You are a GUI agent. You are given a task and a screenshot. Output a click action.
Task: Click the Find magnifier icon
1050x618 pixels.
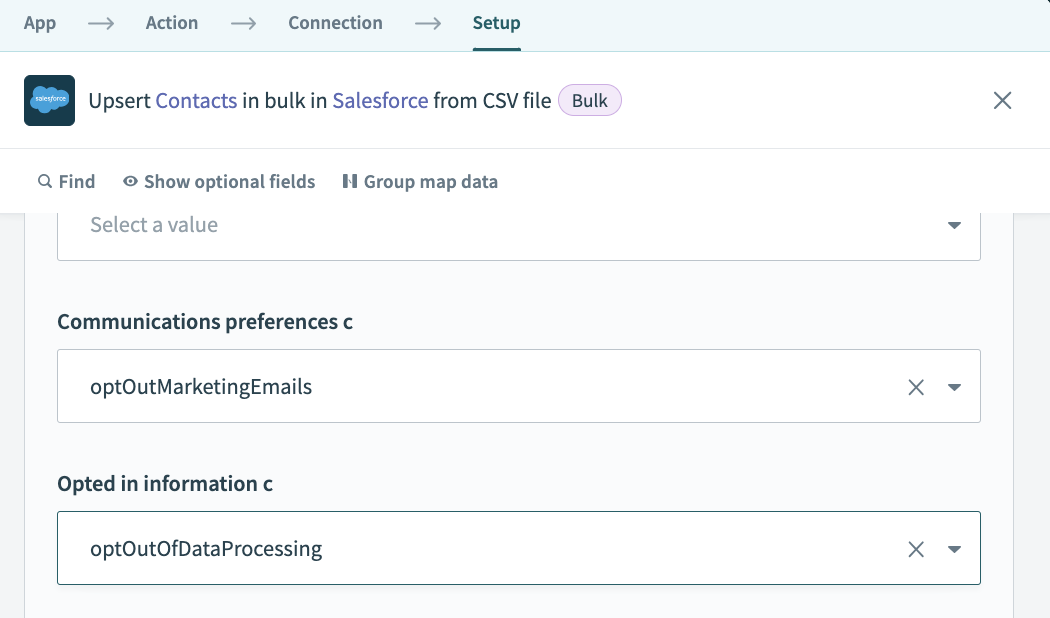44,182
